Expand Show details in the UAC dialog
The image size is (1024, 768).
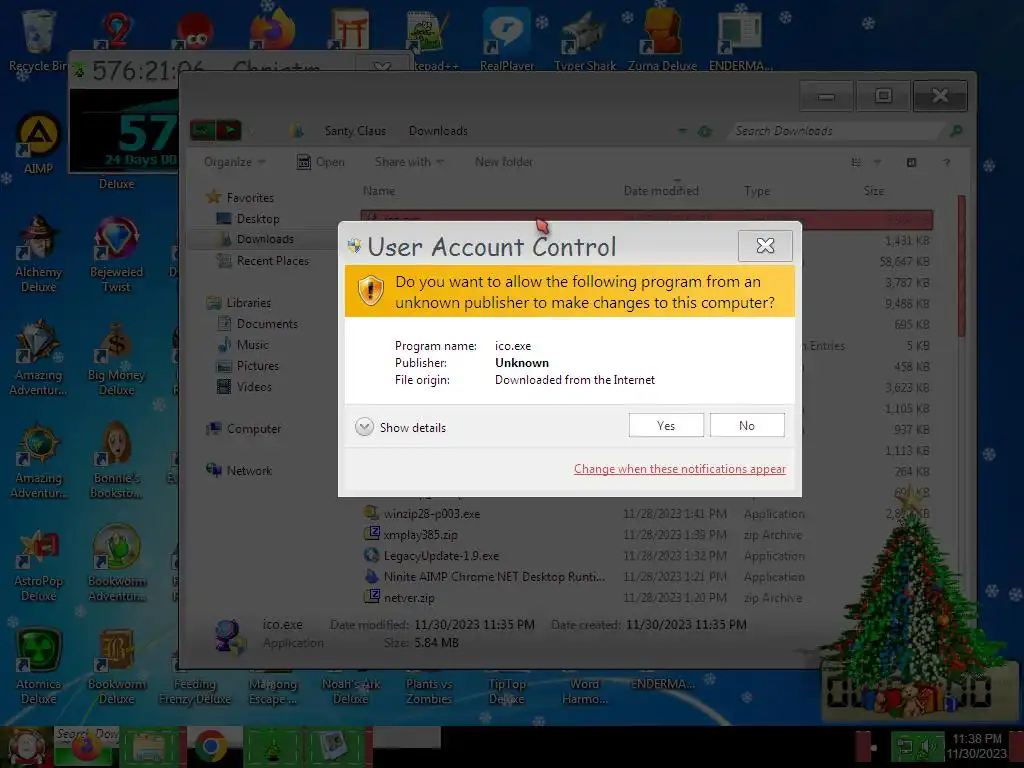point(401,427)
